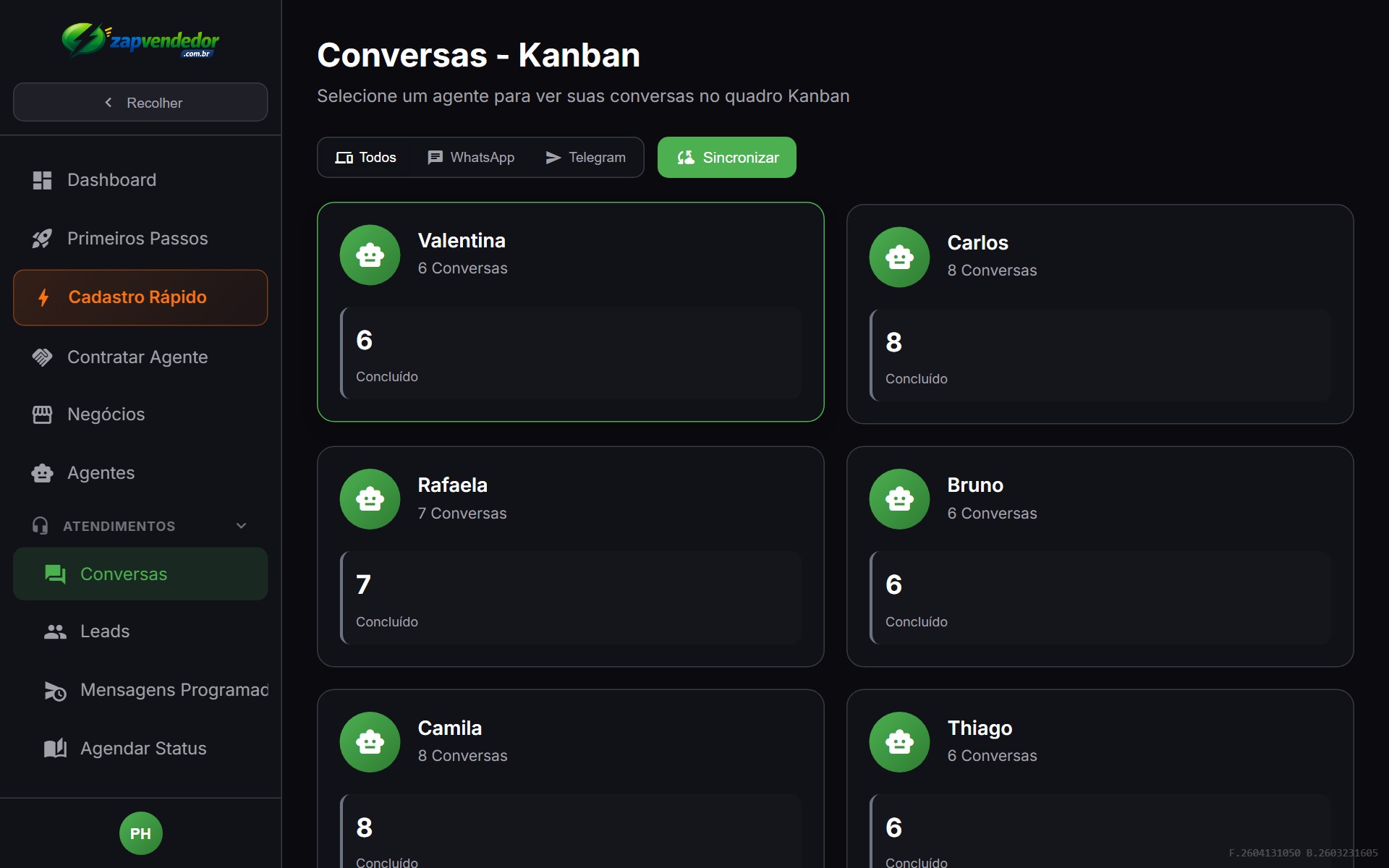Select the Negócios store icon
Screen dimensions: 1389x868
pos(42,414)
